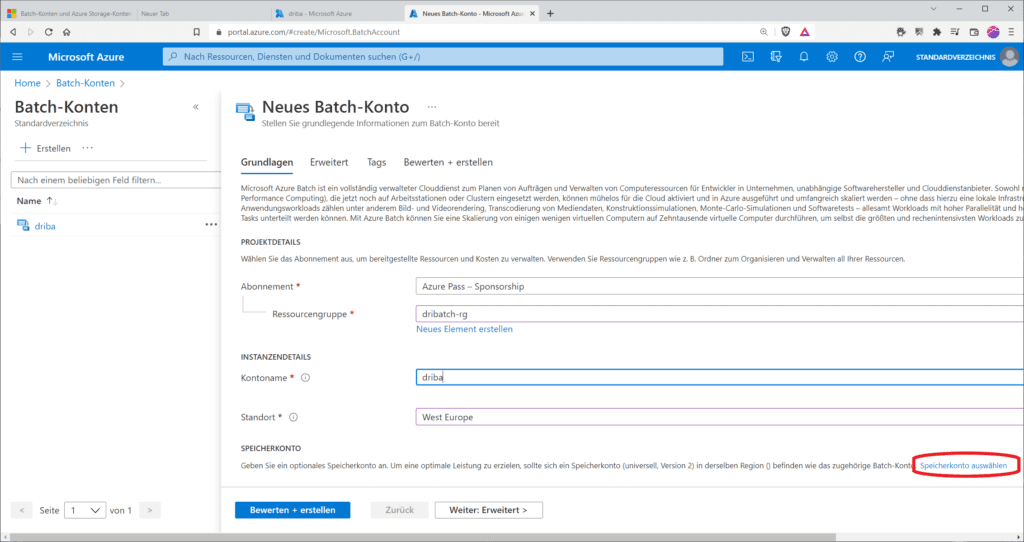Click Neues Element erstellen link
Viewport: 1024px width, 542px height.
tap(464, 329)
